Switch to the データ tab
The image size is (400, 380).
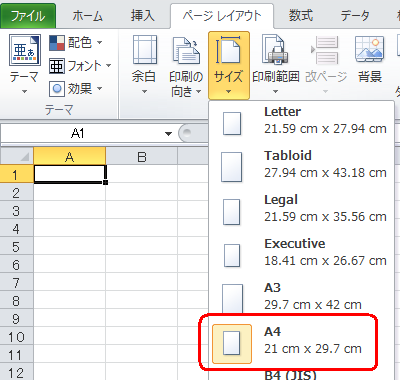355,16
